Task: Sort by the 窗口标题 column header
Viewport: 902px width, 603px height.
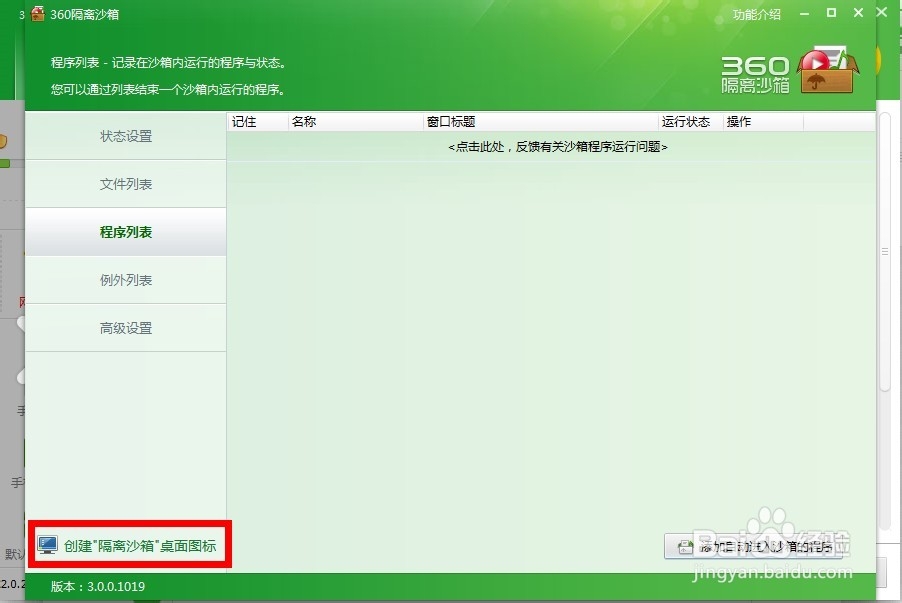Action: (541, 121)
